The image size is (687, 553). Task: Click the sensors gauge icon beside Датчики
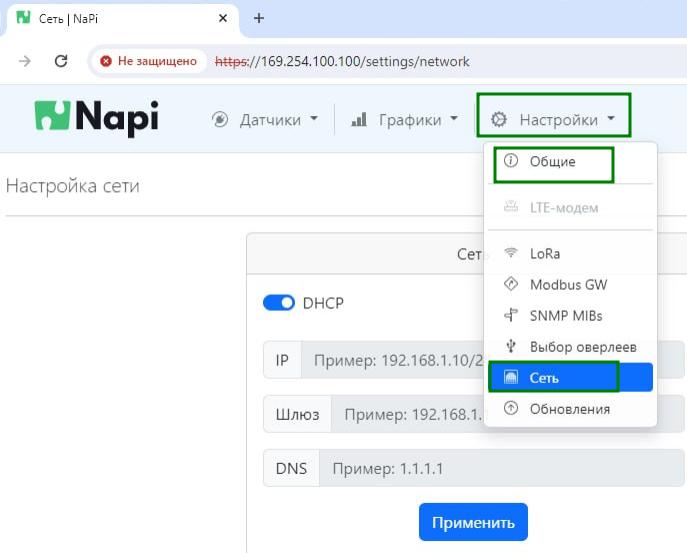pos(220,119)
